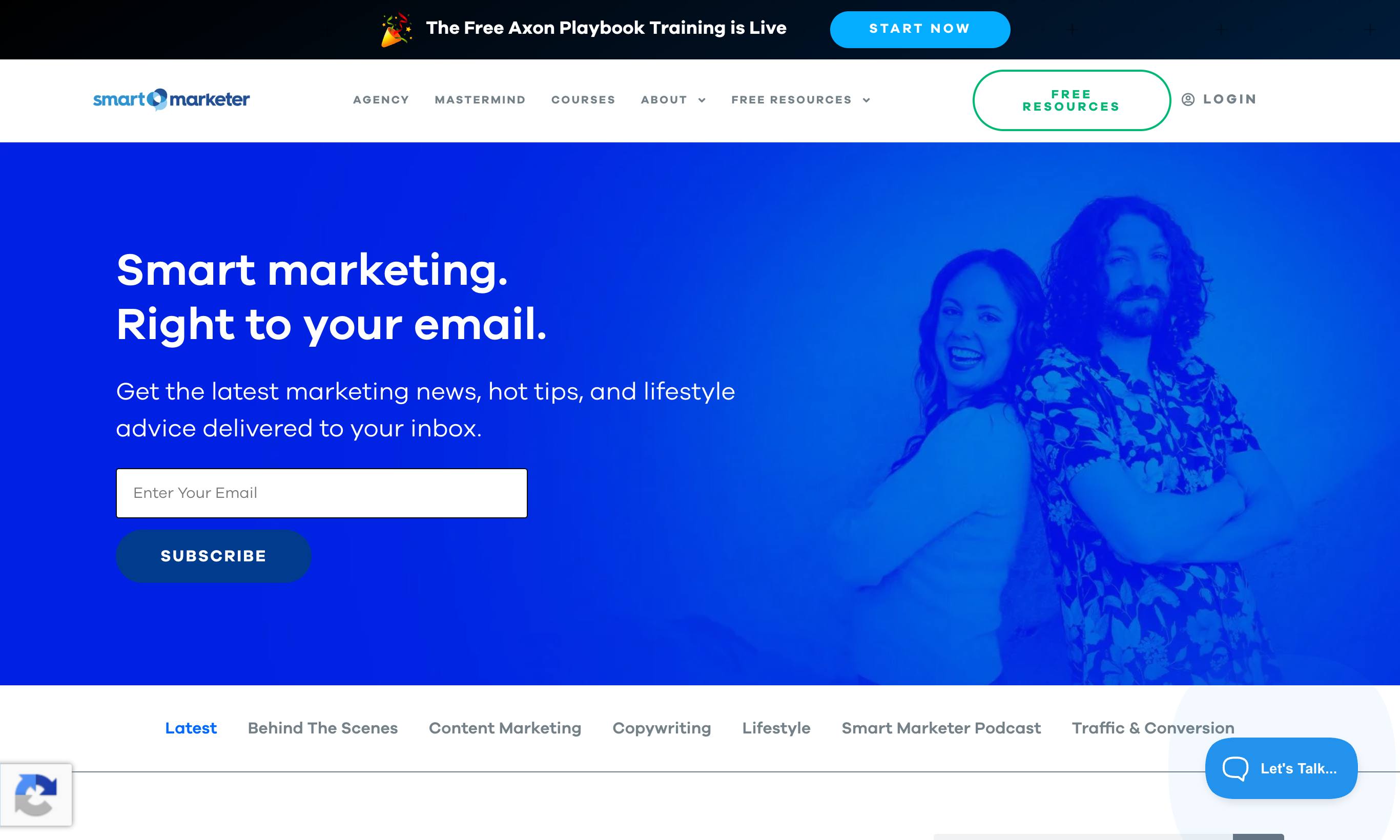Go to the Courses page

[583, 100]
